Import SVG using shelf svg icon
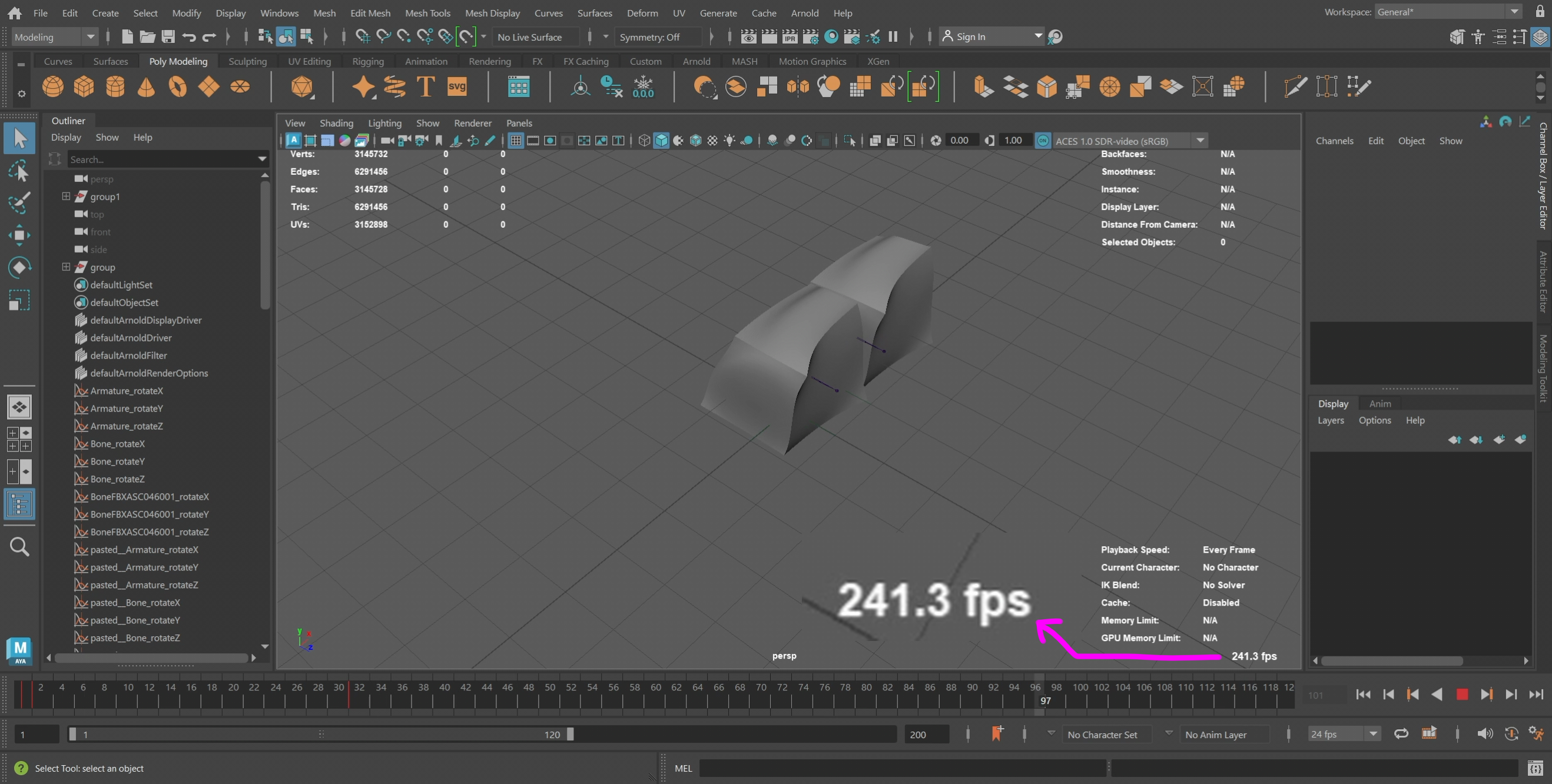 tap(457, 87)
